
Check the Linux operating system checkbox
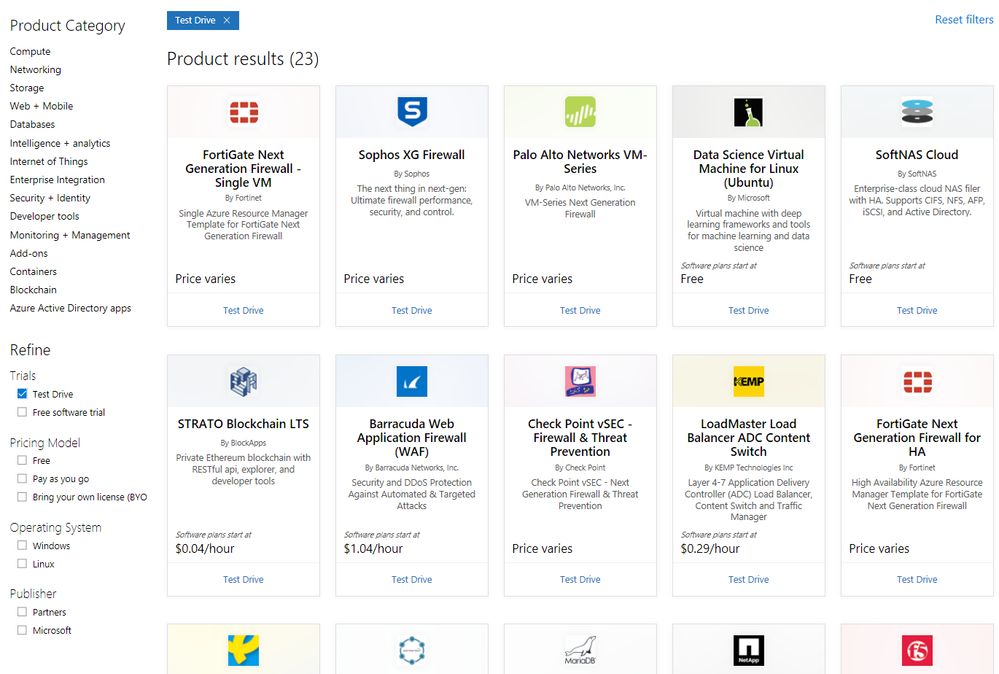pos(22,564)
